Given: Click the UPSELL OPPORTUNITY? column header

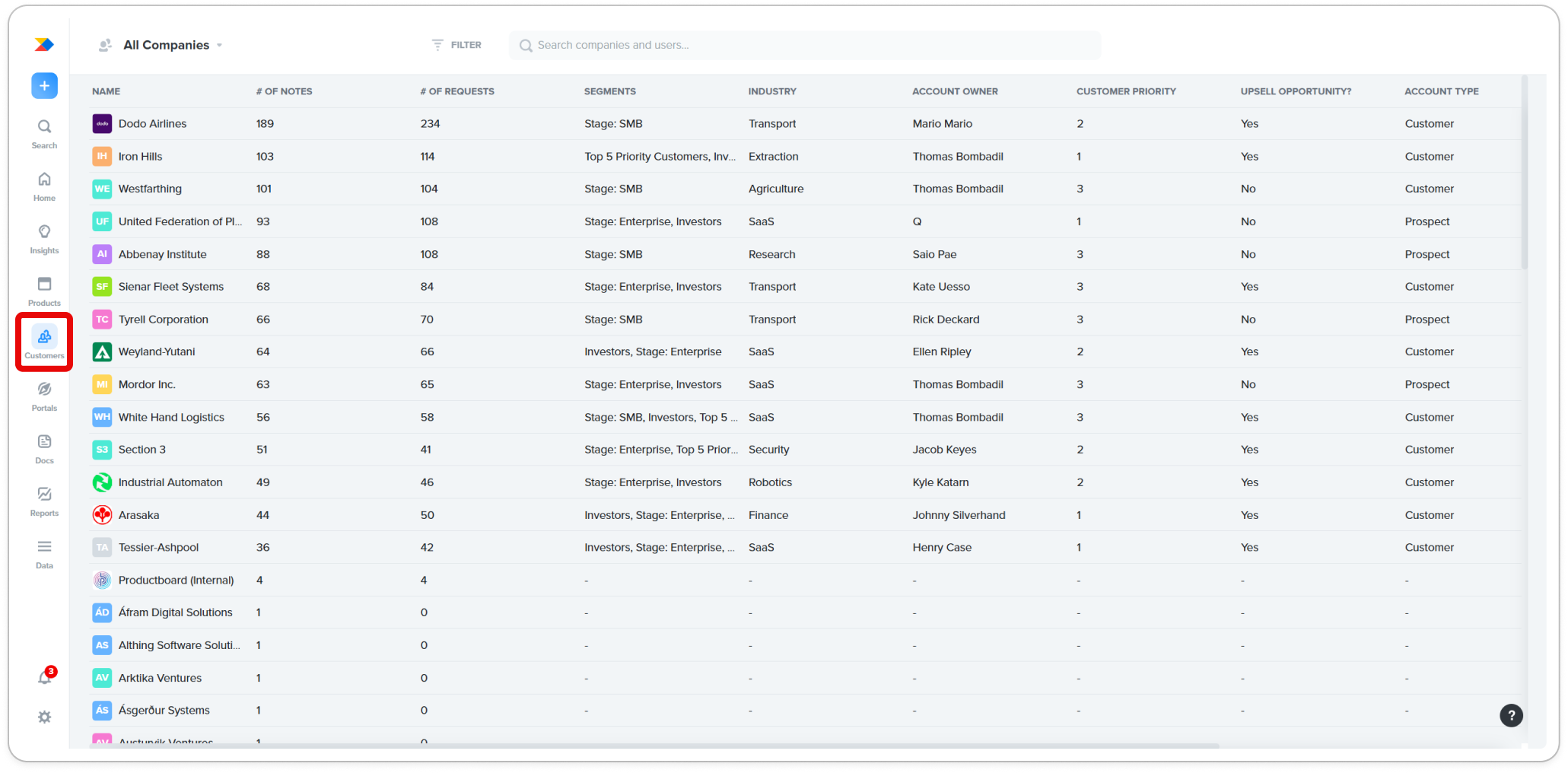Looking at the screenshot, I should tap(1296, 91).
